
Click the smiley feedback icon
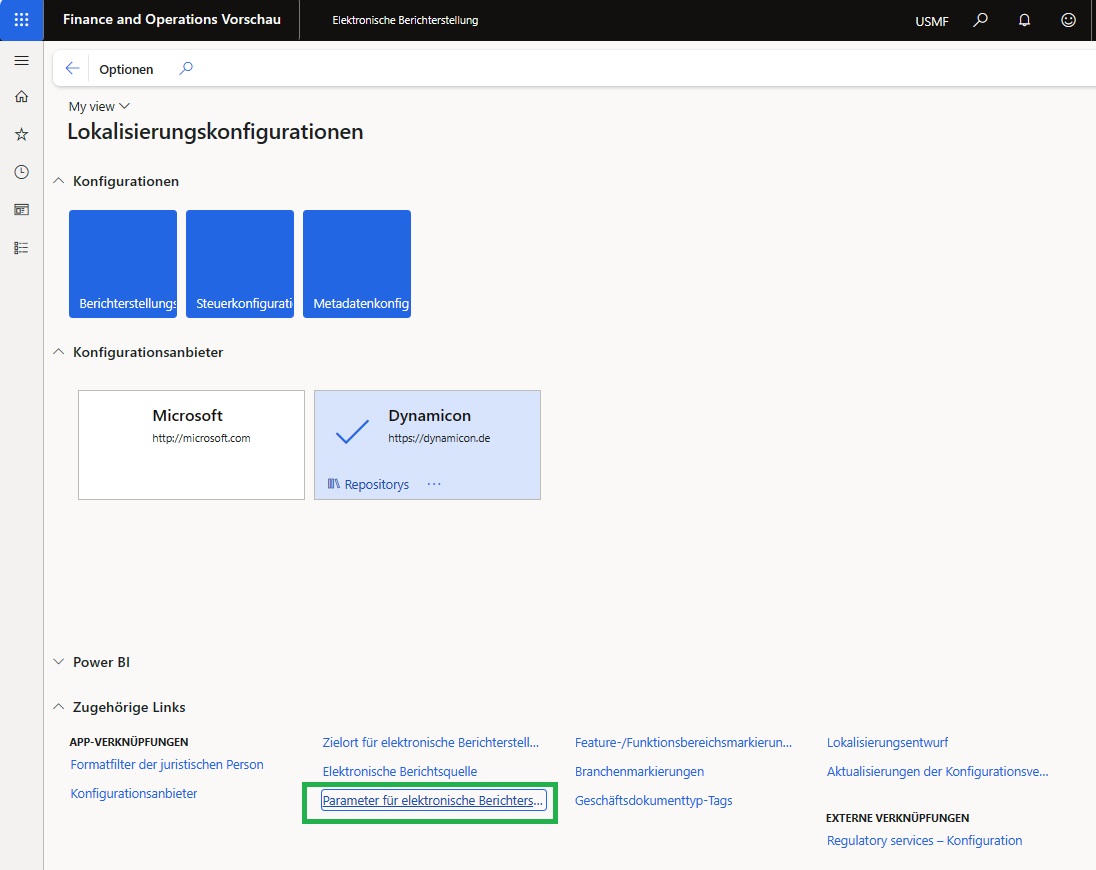tap(1068, 20)
